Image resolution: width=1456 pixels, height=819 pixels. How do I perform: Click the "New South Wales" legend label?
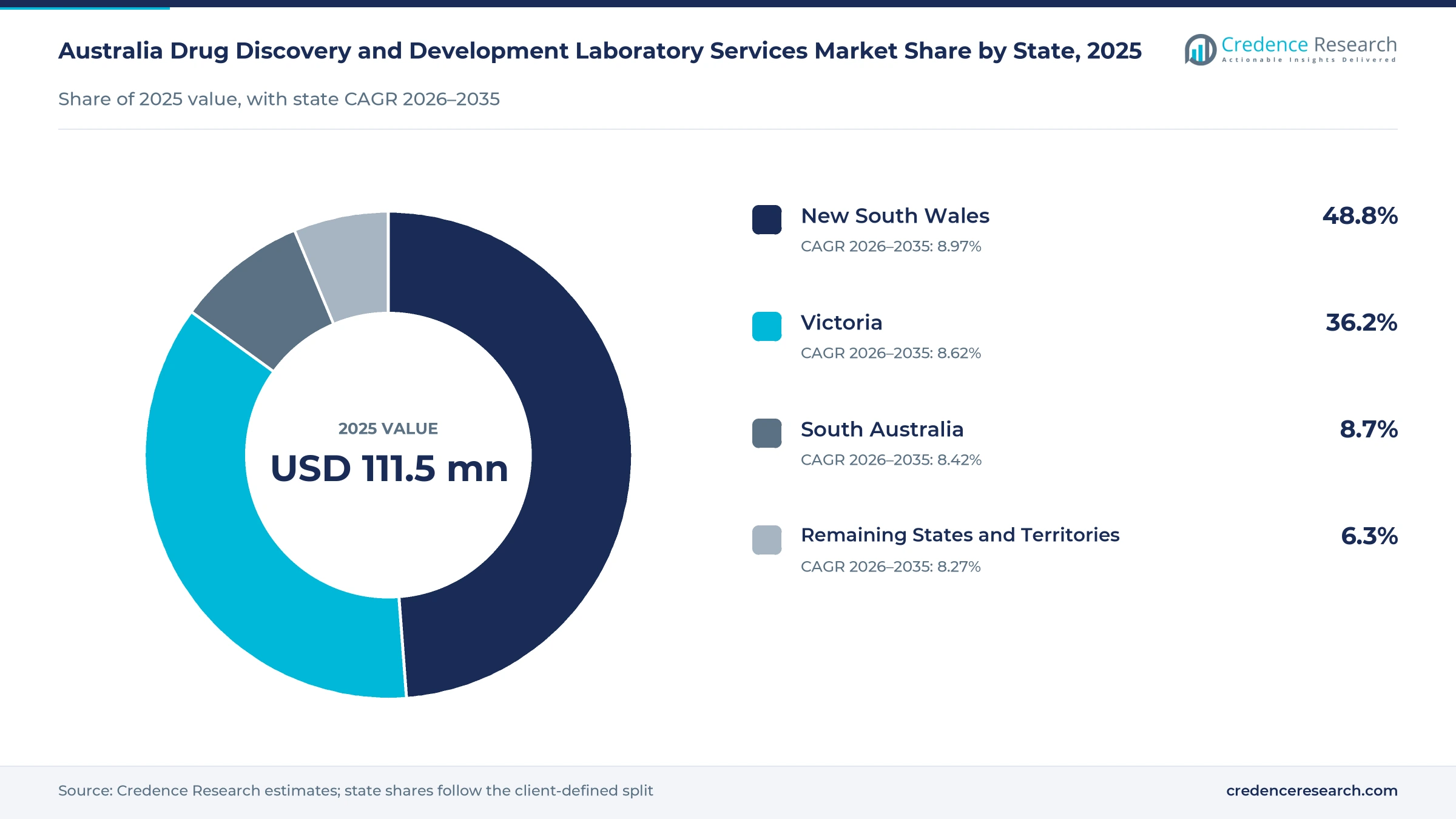895,216
